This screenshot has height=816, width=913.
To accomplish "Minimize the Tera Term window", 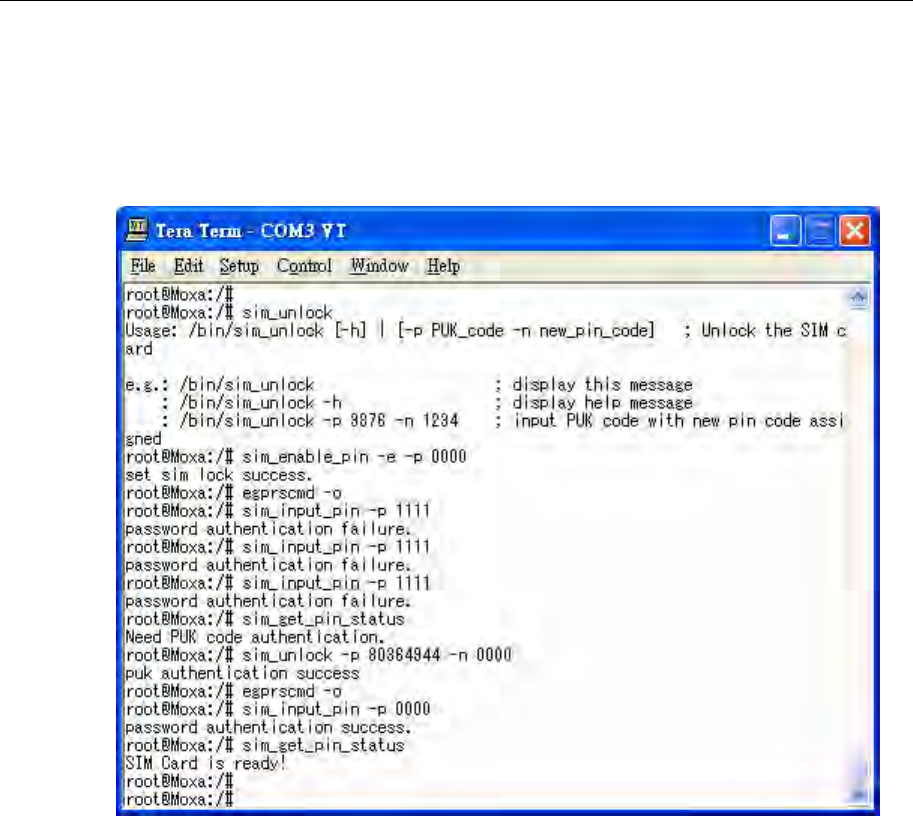I will point(785,231).
